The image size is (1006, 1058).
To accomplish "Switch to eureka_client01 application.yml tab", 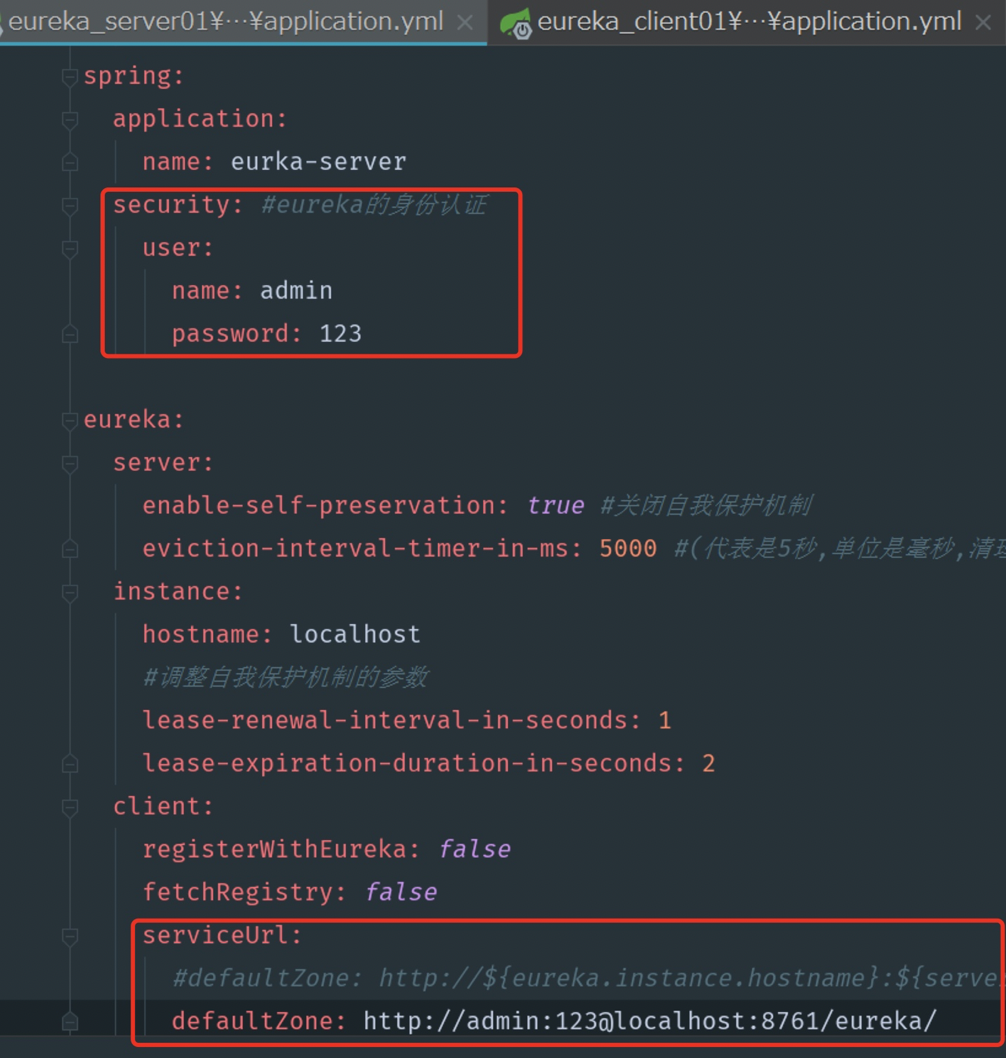I will (749, 22).
